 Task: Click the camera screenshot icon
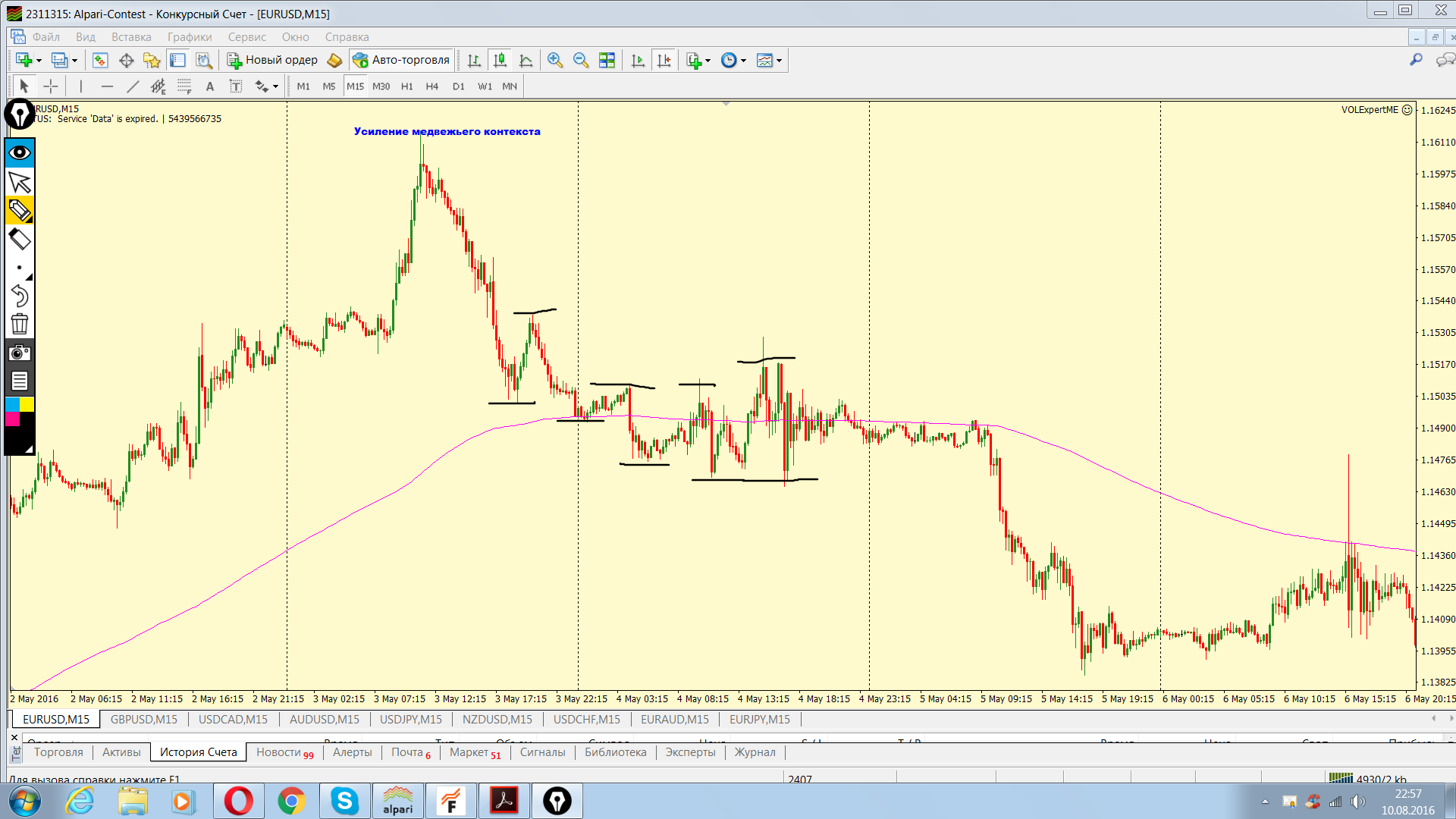(x=20, y=353)
